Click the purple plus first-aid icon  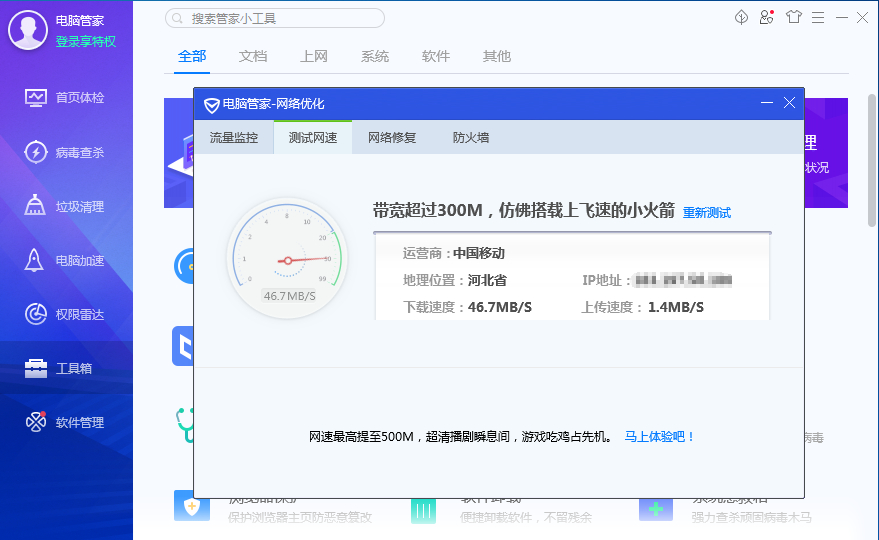[656, 509]
